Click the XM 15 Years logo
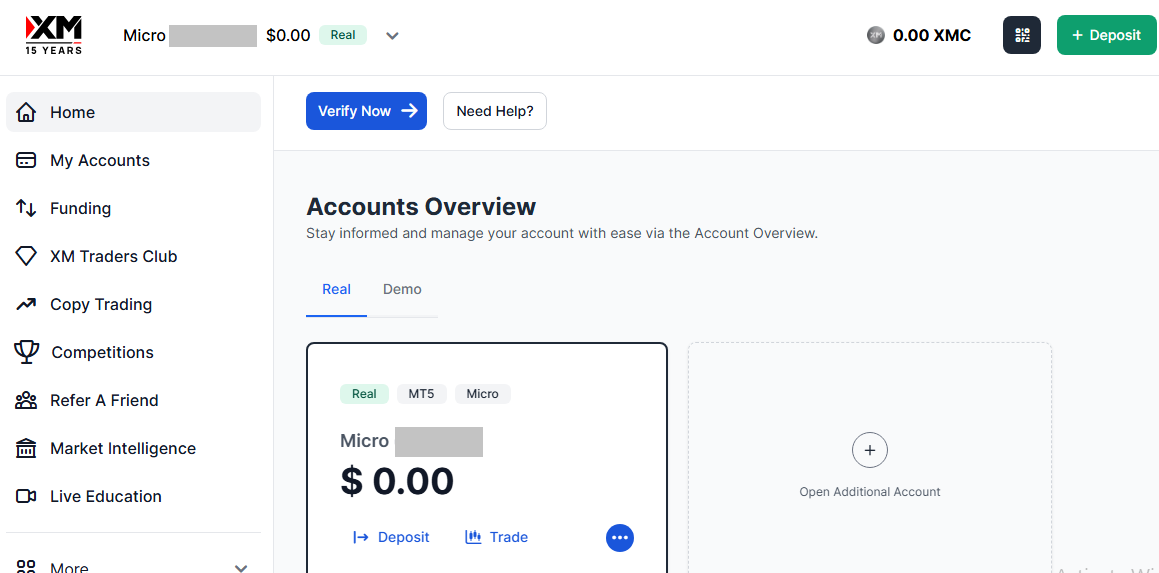Viewport: 1159px width, 573px height. coord(54,35)
